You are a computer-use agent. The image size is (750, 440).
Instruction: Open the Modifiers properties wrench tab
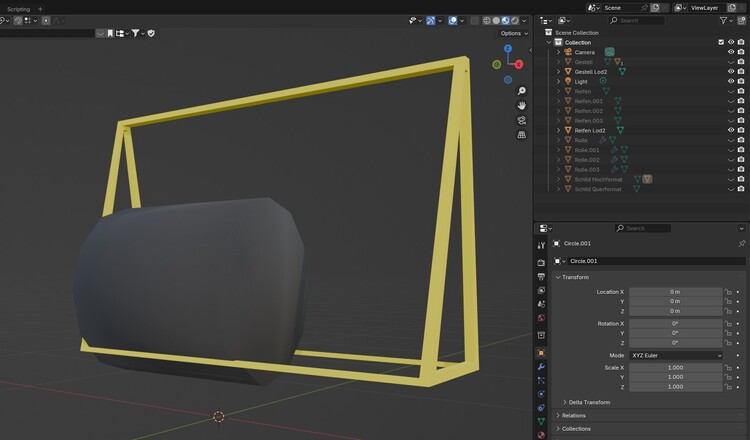coord(541,367)
